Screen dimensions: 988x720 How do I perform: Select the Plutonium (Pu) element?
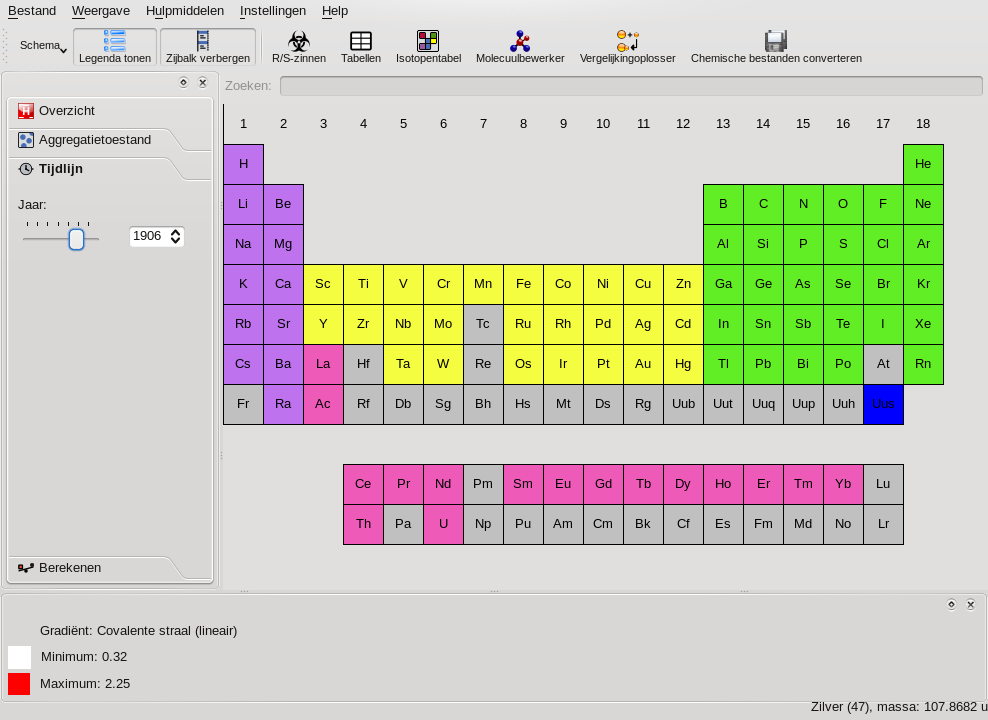click(523, 524)
